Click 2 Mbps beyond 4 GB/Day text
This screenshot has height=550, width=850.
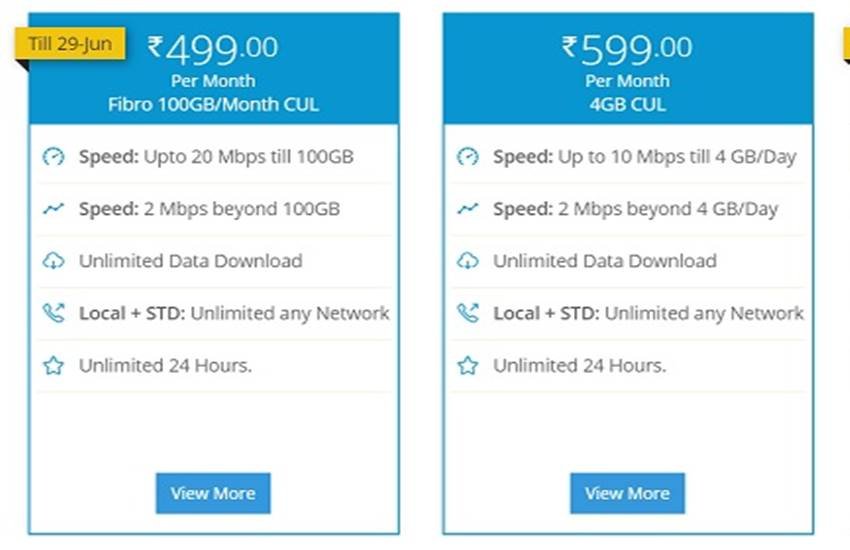pyautogui.click(x=668, y=209)
